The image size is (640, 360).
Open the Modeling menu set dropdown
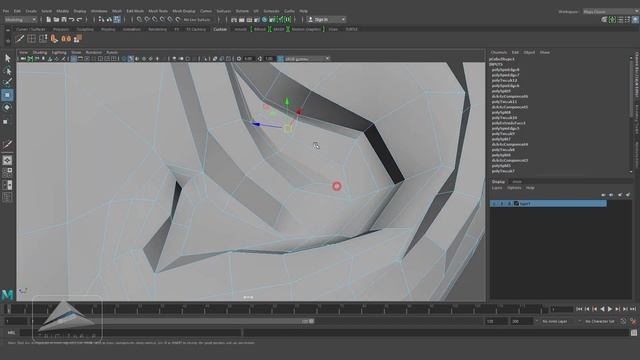coord(20,20)
